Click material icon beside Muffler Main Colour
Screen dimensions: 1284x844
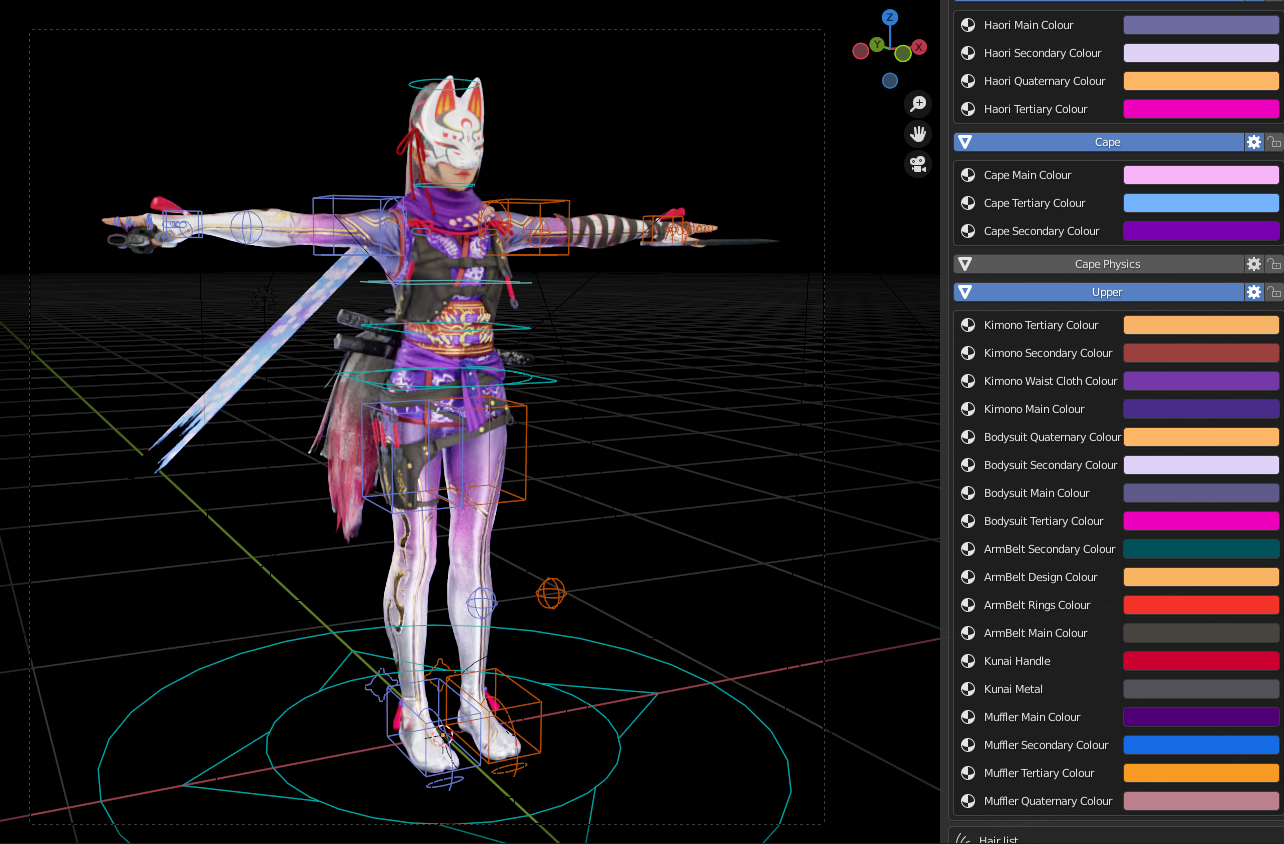point(968,717)
